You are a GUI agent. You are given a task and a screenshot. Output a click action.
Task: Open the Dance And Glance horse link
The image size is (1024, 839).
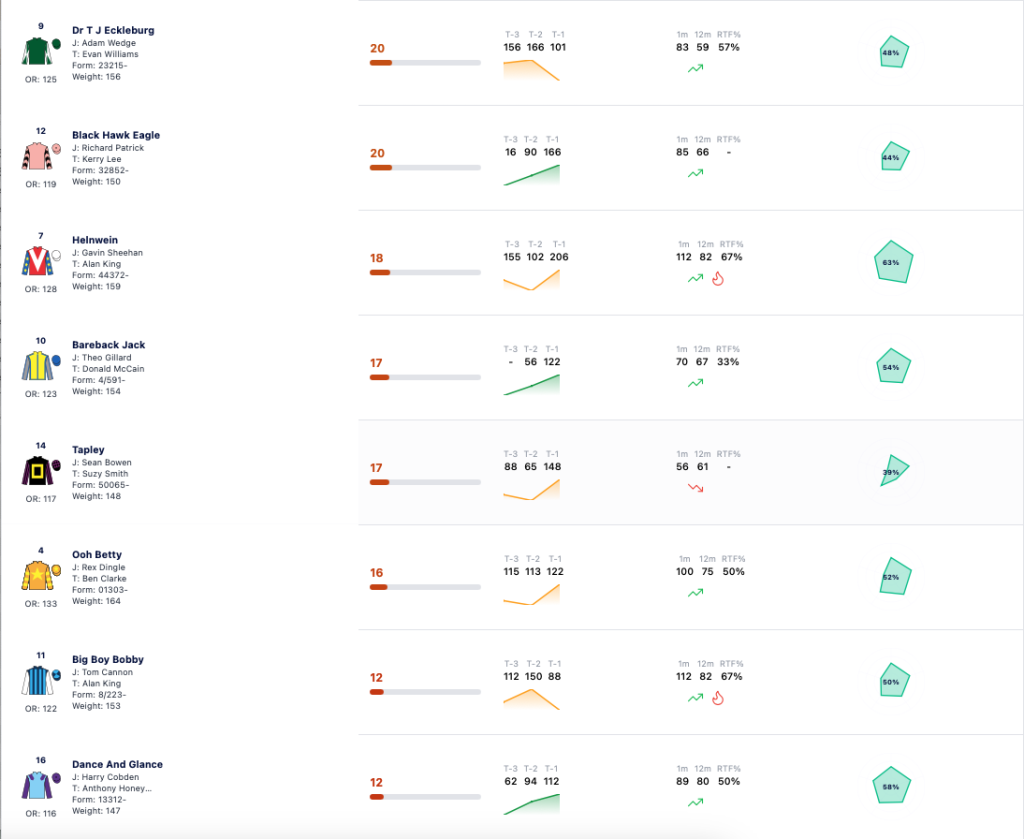(x=118, y=764)
